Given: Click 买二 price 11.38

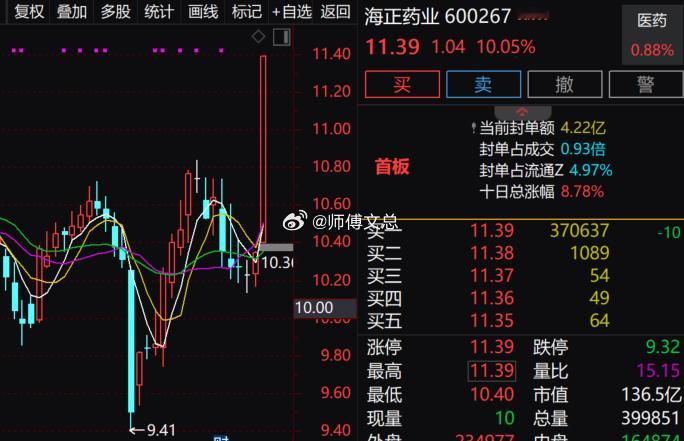Looking at the screenshot, I should [492, 253].
